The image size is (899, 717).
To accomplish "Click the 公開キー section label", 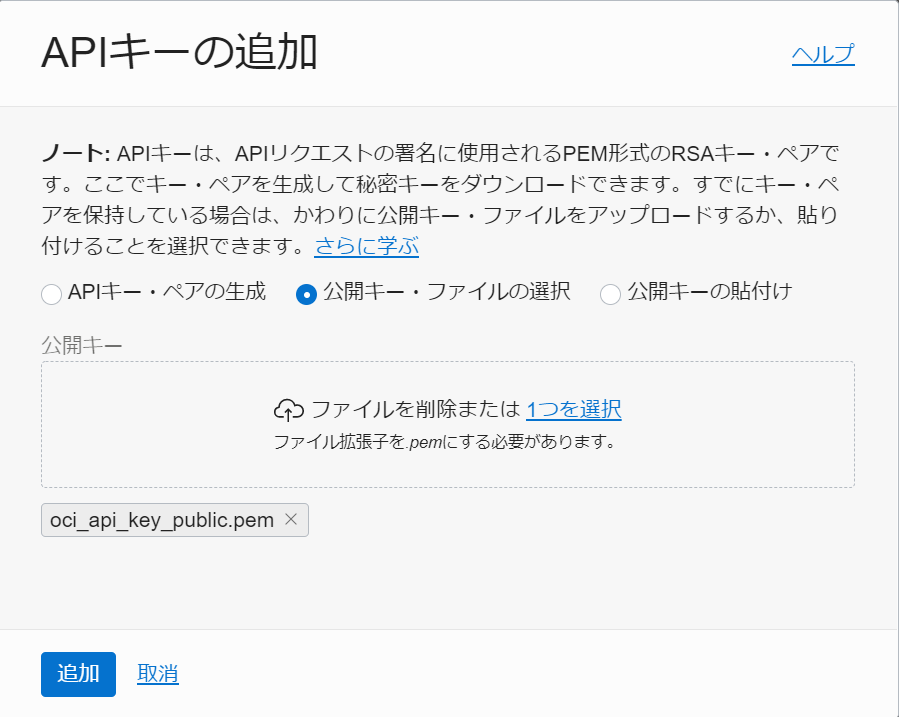I will tap(83, 341).
